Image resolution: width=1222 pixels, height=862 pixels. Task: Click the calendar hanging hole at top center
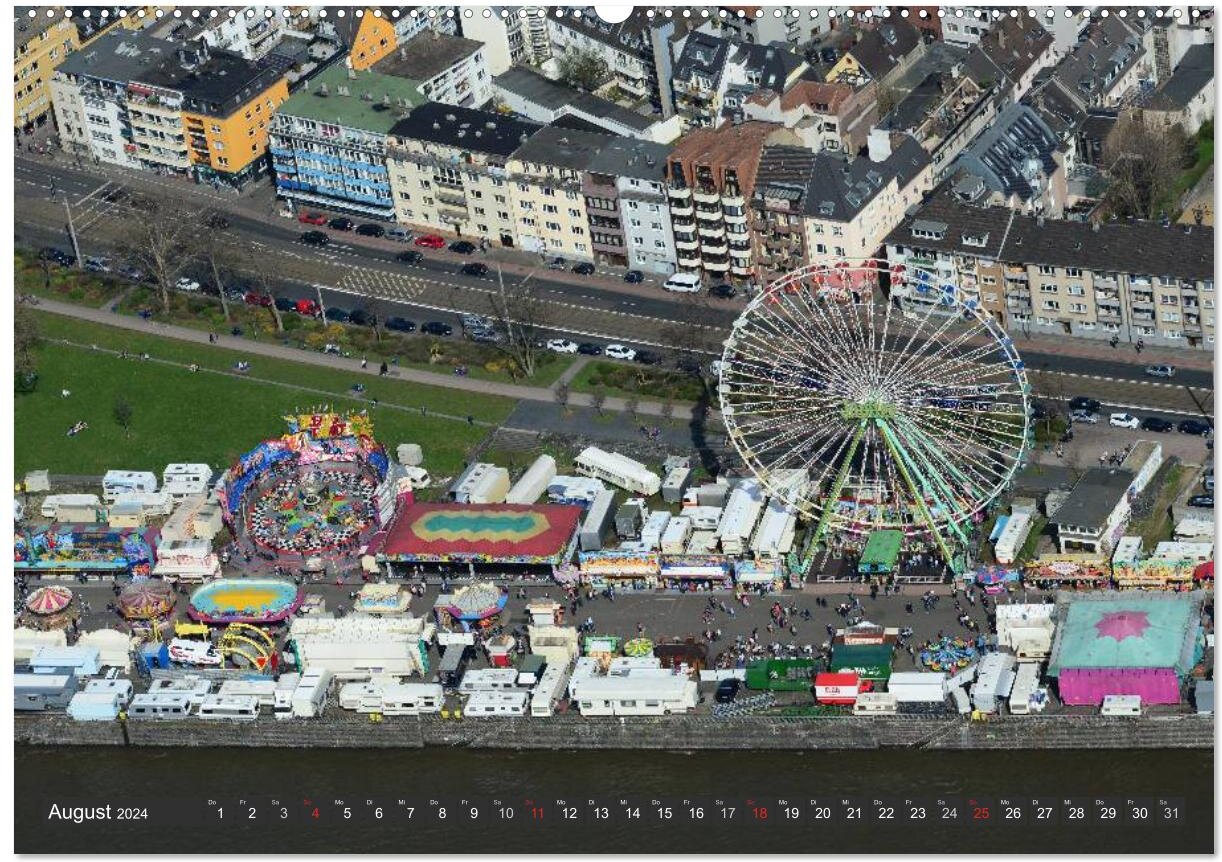(614, 11)
